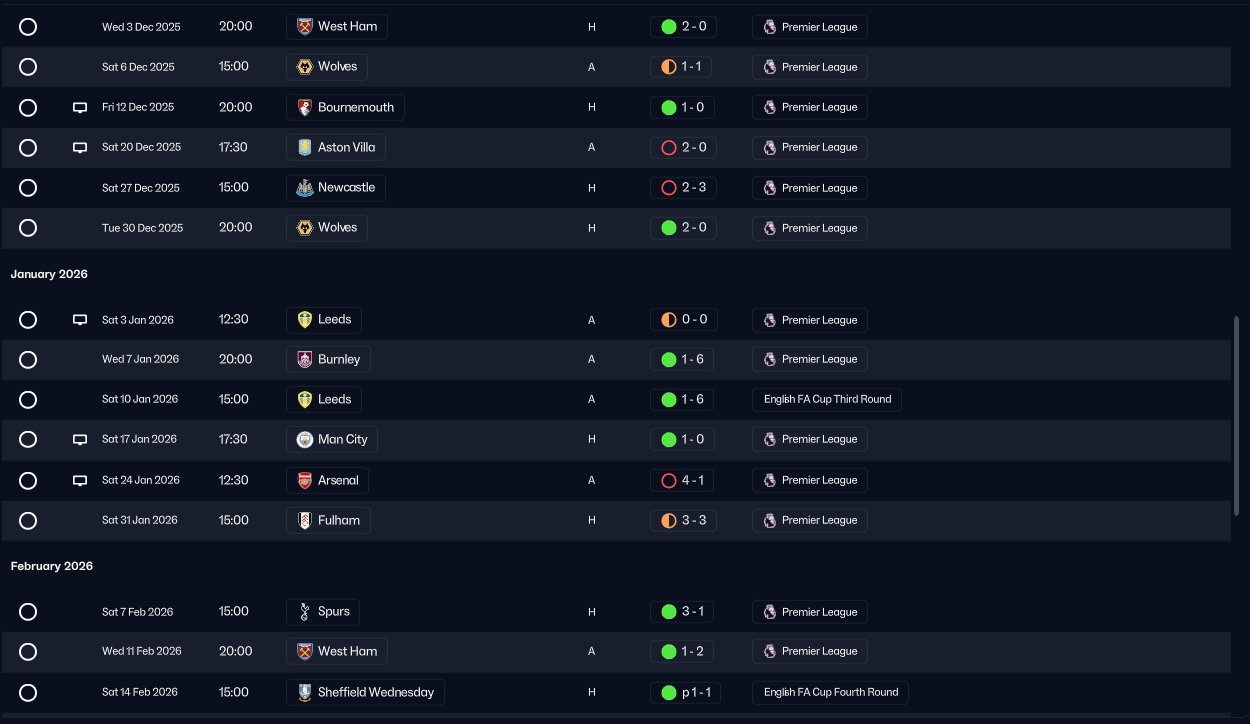
Task: Open English FA Cup Third Round competition
Action: (x=827, y=399)
